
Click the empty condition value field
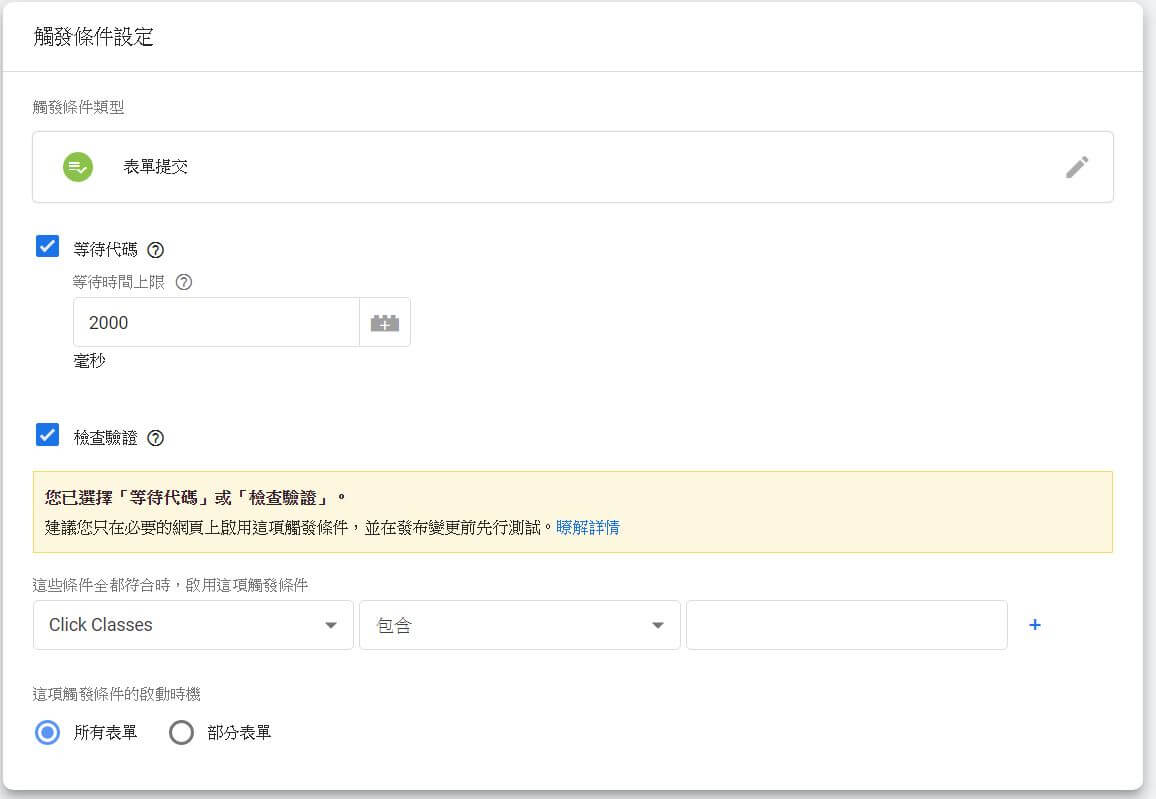tap(846, 625)
